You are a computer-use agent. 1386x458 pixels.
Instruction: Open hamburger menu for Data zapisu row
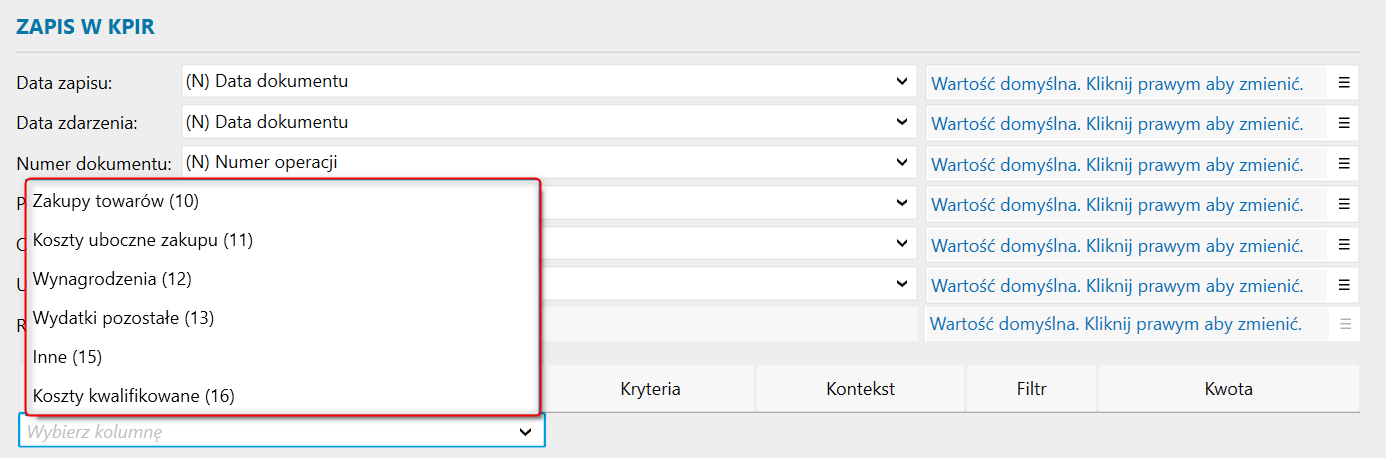pos(1344,82)
